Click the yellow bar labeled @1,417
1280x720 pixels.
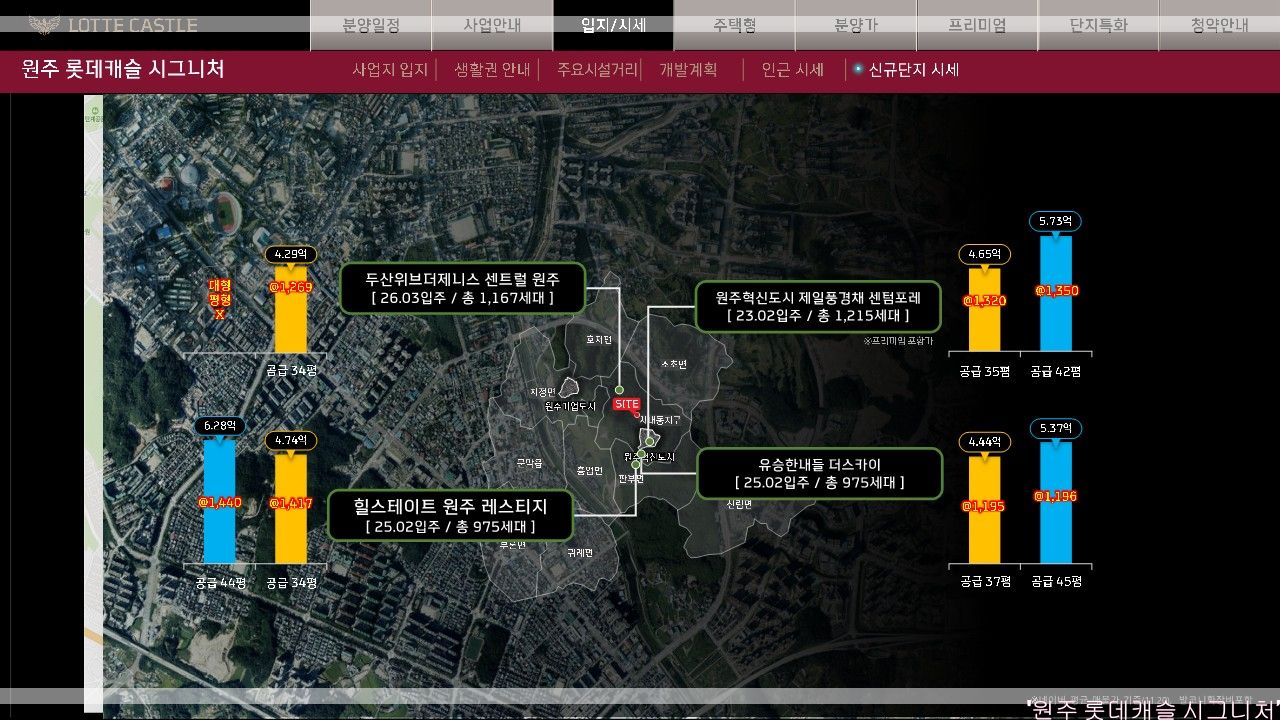coord(291,508)
